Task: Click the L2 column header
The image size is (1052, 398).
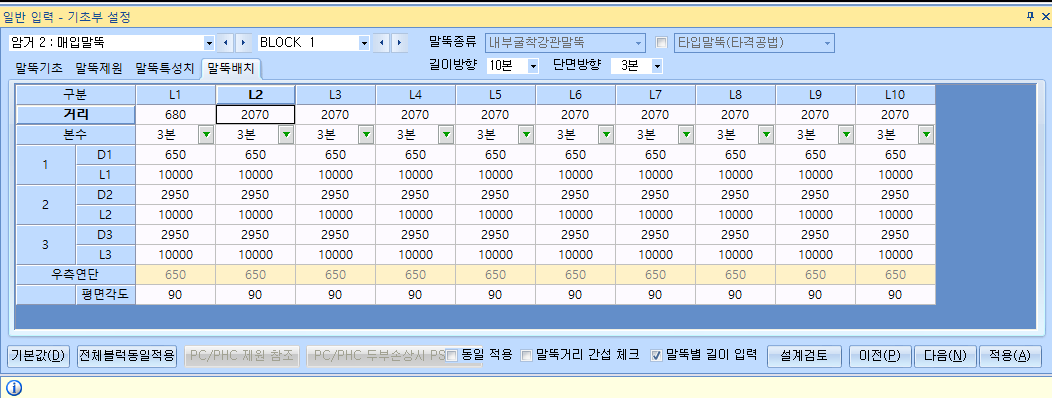Action: click(255, 95)
